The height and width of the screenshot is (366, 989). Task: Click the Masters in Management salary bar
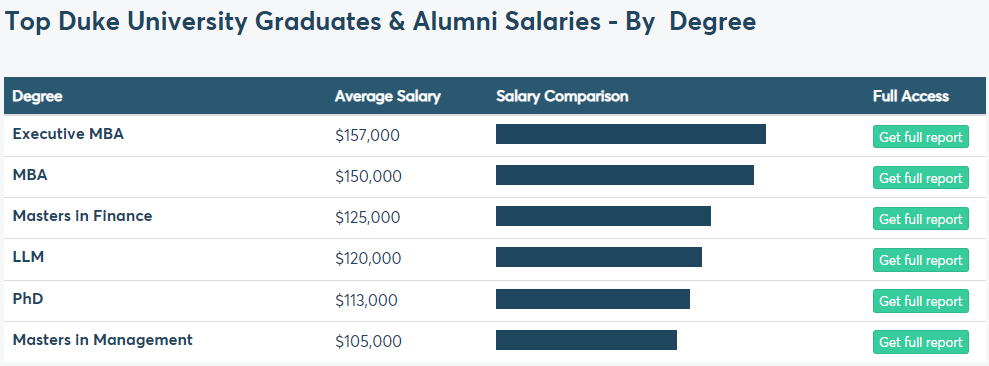coord(586,339)
